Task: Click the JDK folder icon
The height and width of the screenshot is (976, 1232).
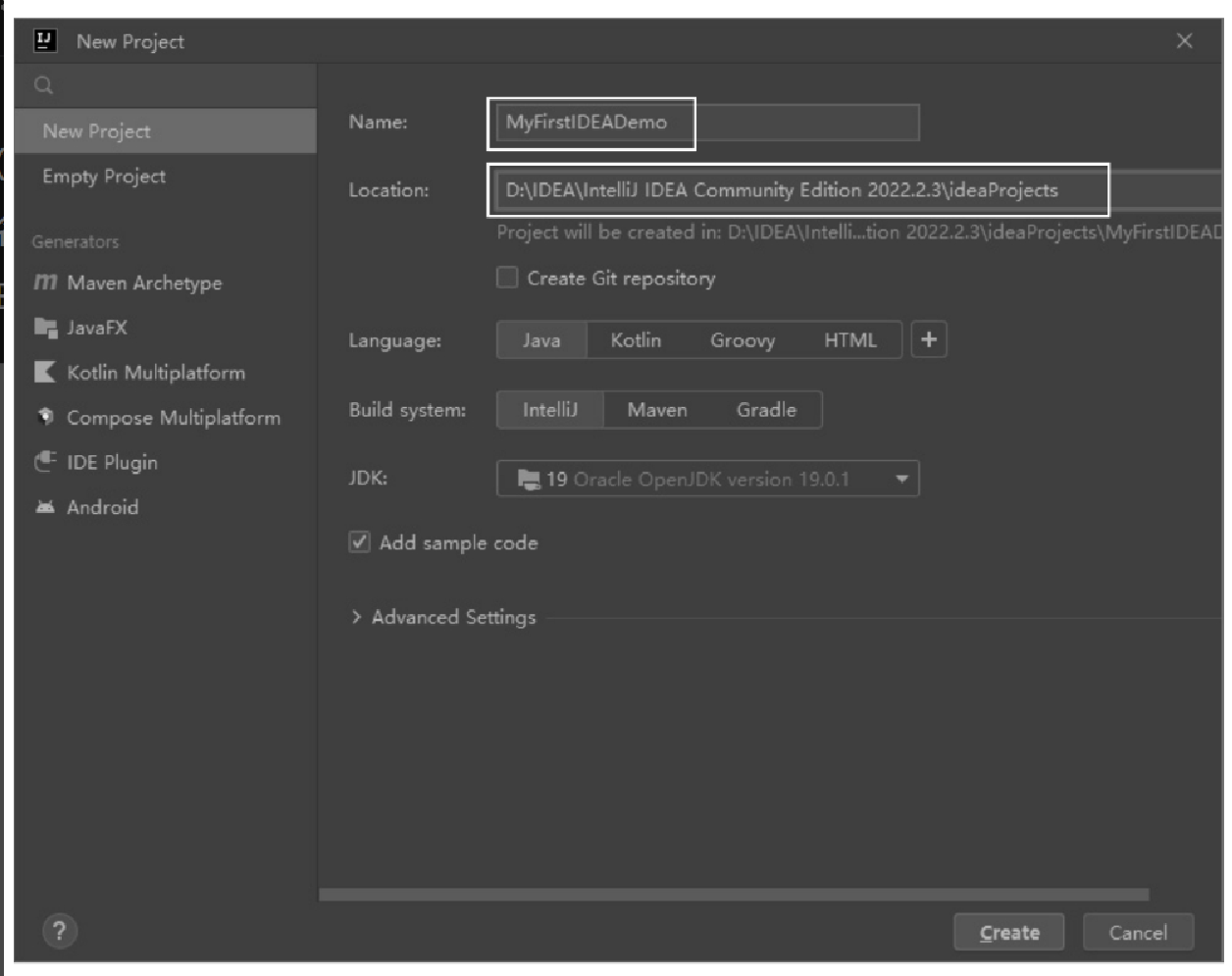Action: click(x=529, y=480)
